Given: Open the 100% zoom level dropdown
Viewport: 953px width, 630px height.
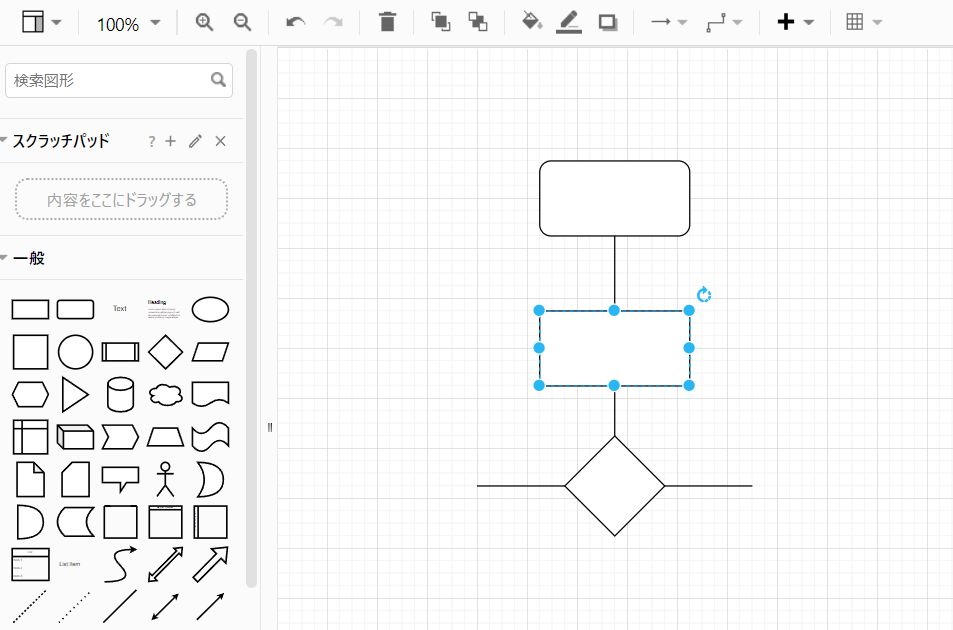Looking at the screenshot, I should [x=128, y=24].
